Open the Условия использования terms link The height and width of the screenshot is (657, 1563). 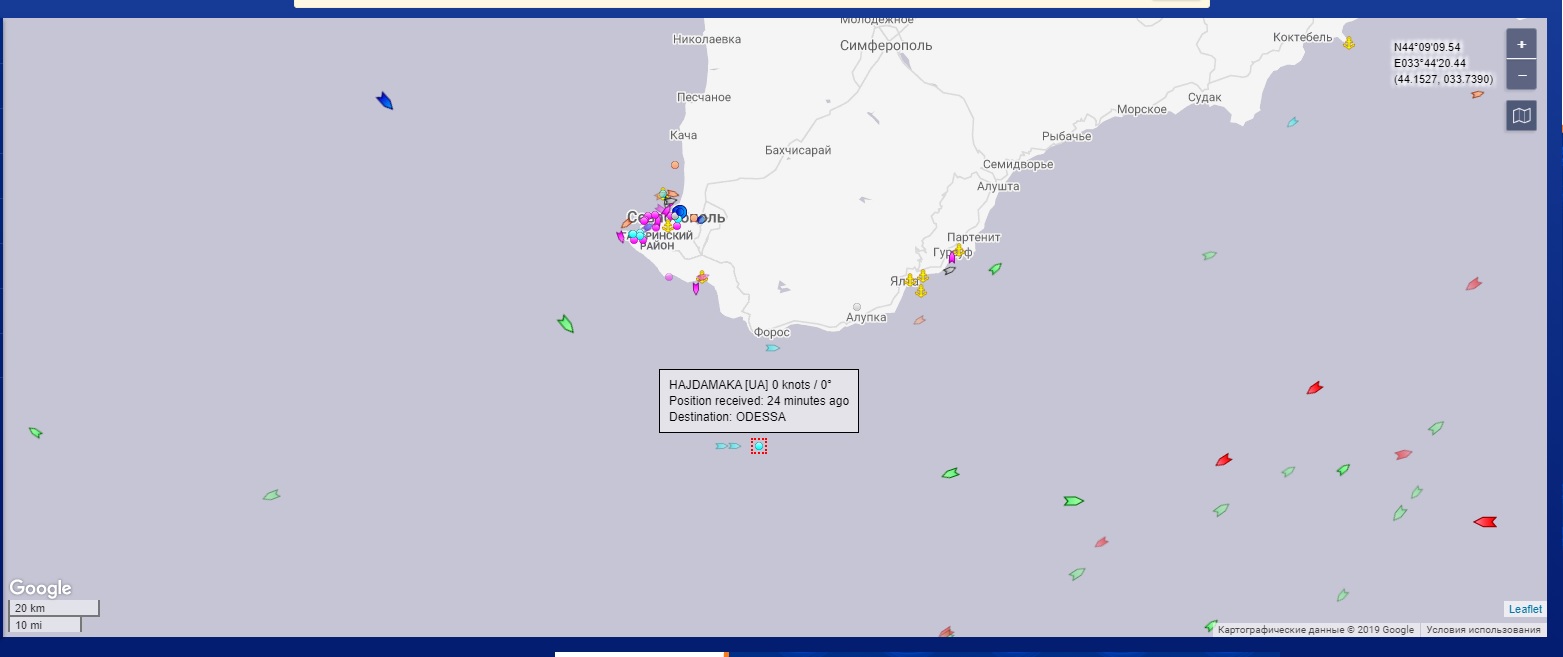(x=1483, y=630)
